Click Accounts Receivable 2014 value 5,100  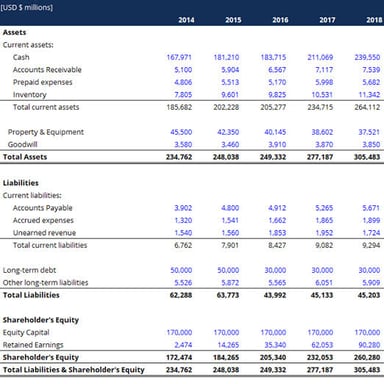(x=183, y=70)
